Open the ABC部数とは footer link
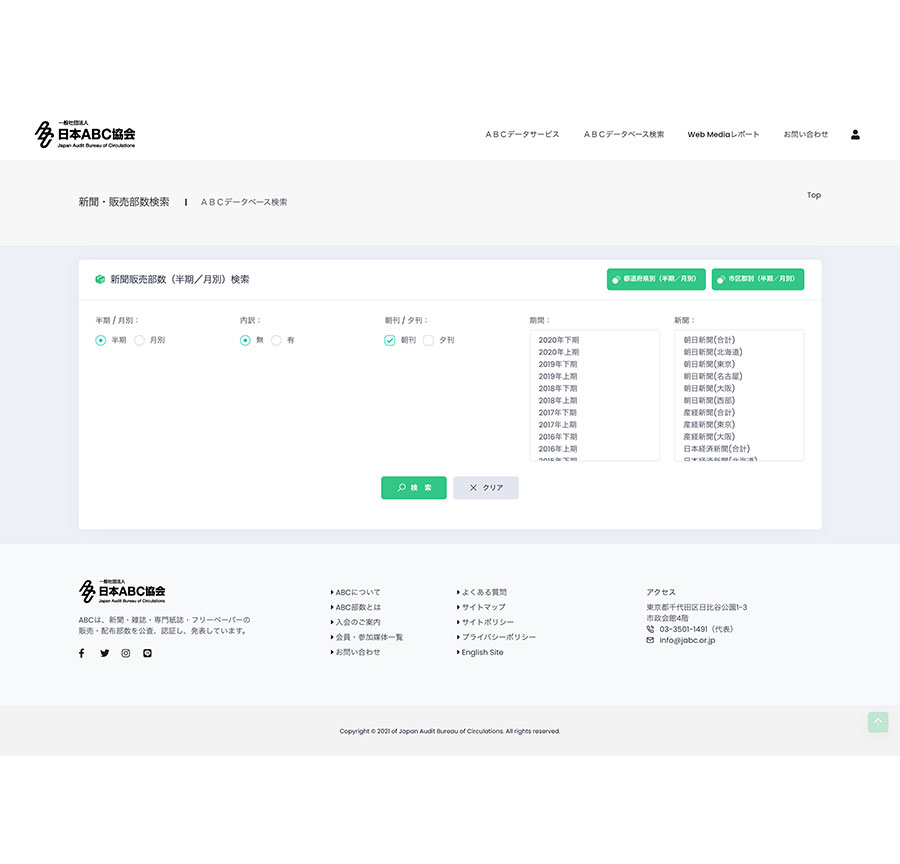Viewport: 900px width, 864px height. (x=358, y=607)
